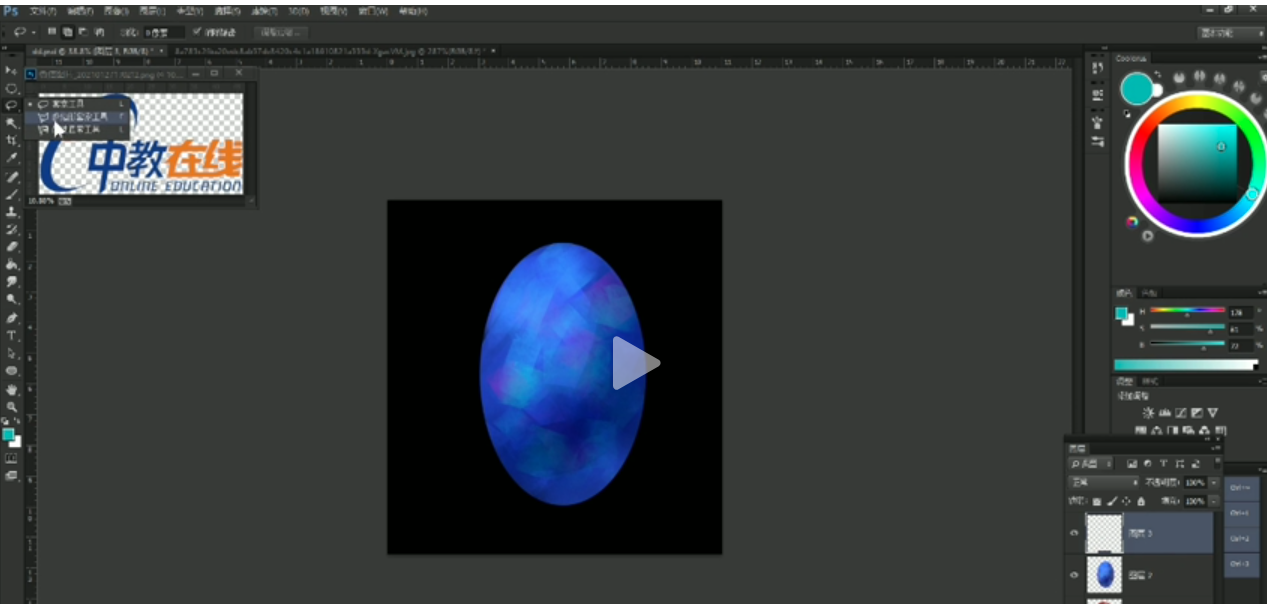Screen dimensions: 1267x604
Task: Choose Subtract from Selection mode
Action: point(82,32)
